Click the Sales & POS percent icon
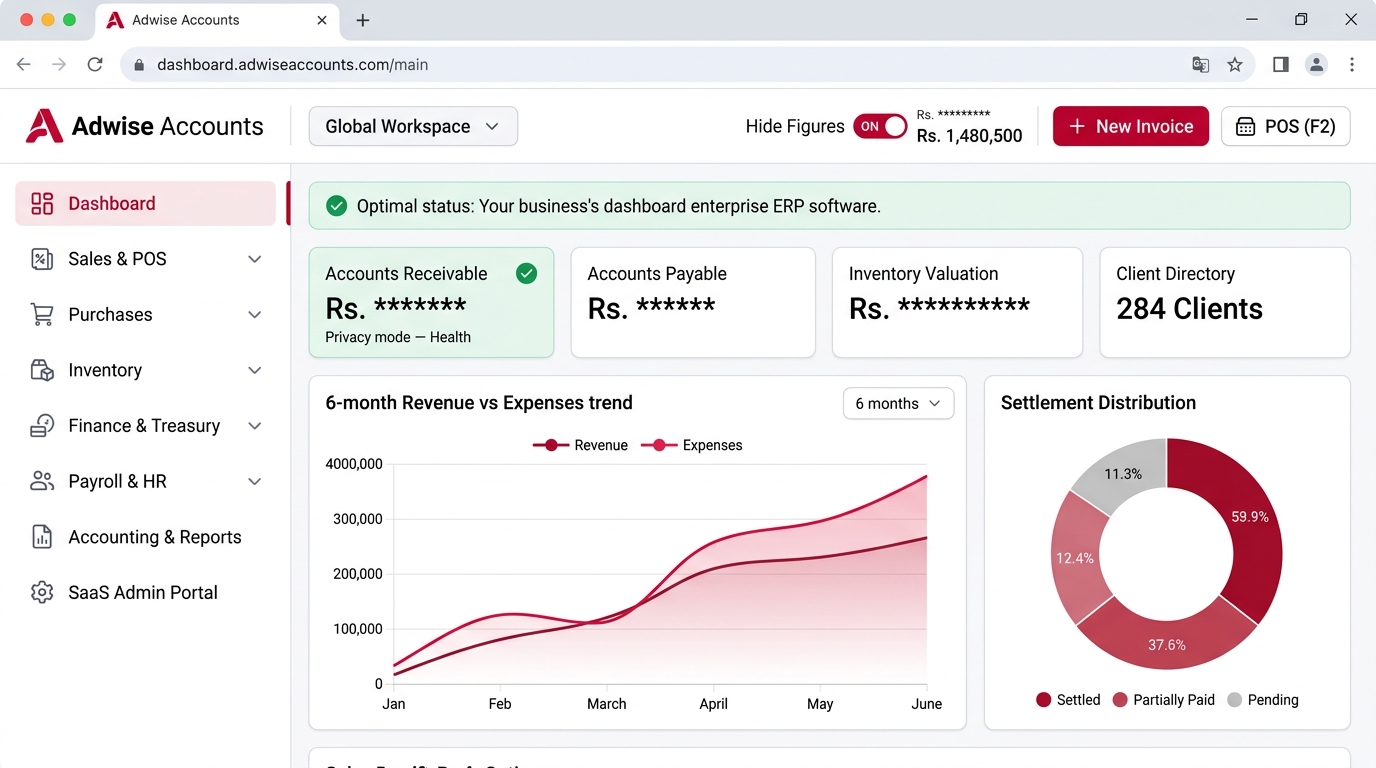This screenshot has height=768, width=1376. click(x=42, y=259)
